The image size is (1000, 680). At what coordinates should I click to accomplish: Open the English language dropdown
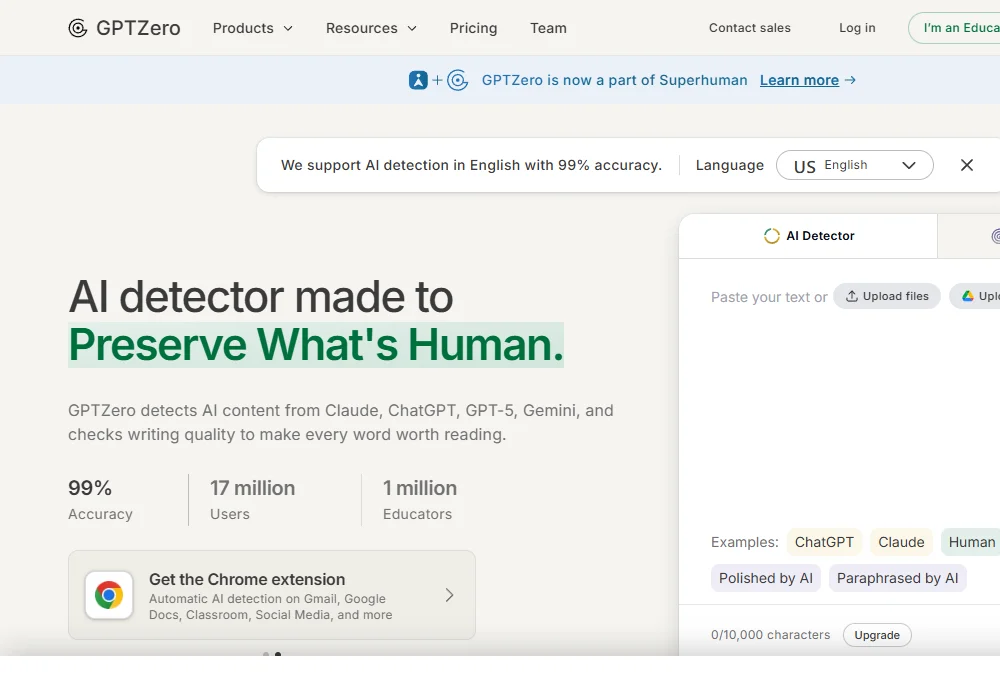(x=855, y=165)
